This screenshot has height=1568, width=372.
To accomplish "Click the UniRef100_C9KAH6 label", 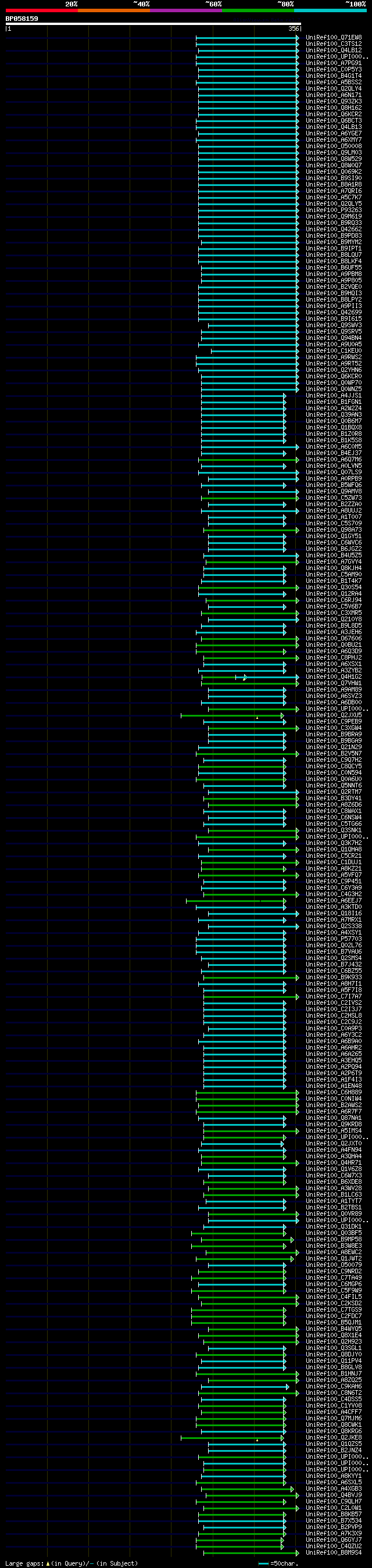I will (334, 1387).
